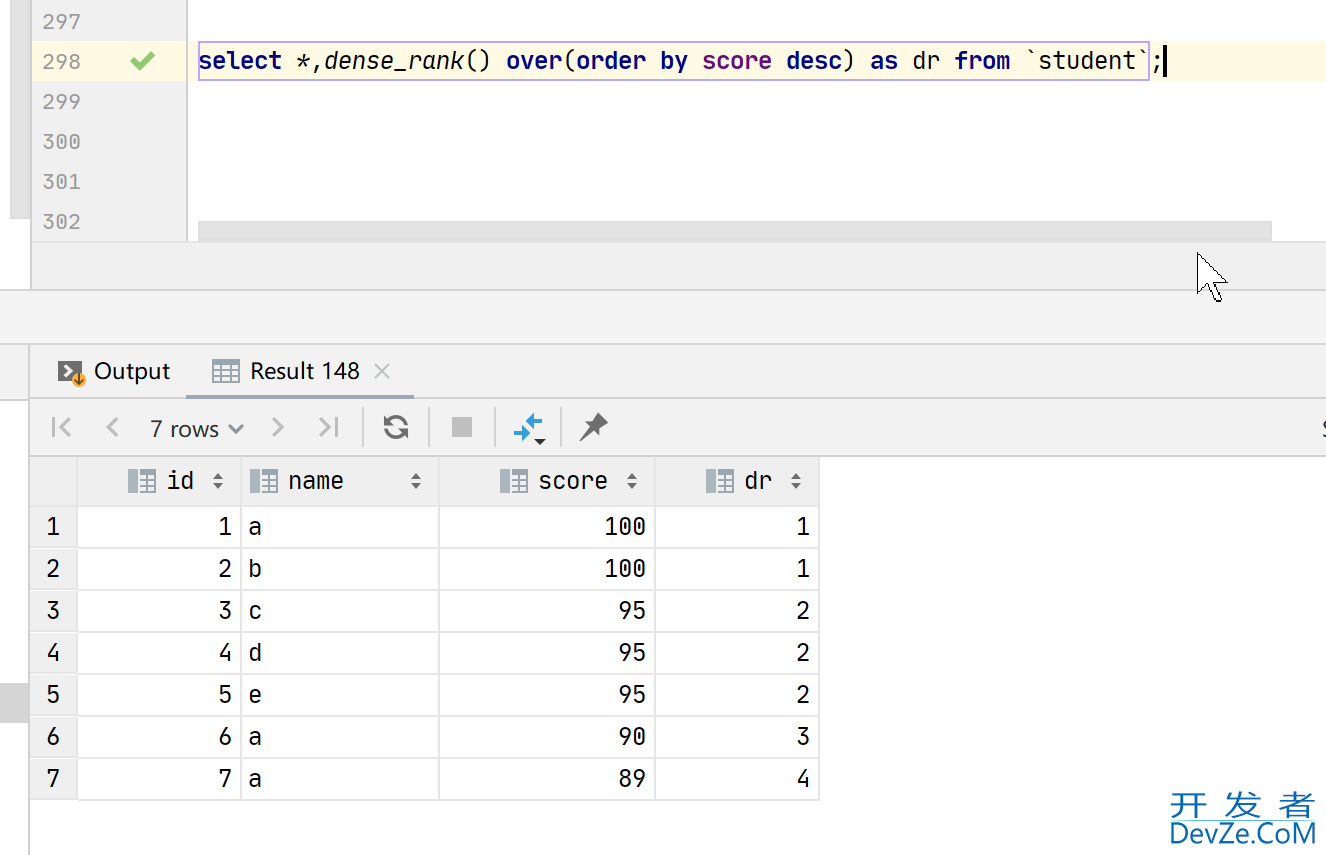Select row 1 header in results

53,527
